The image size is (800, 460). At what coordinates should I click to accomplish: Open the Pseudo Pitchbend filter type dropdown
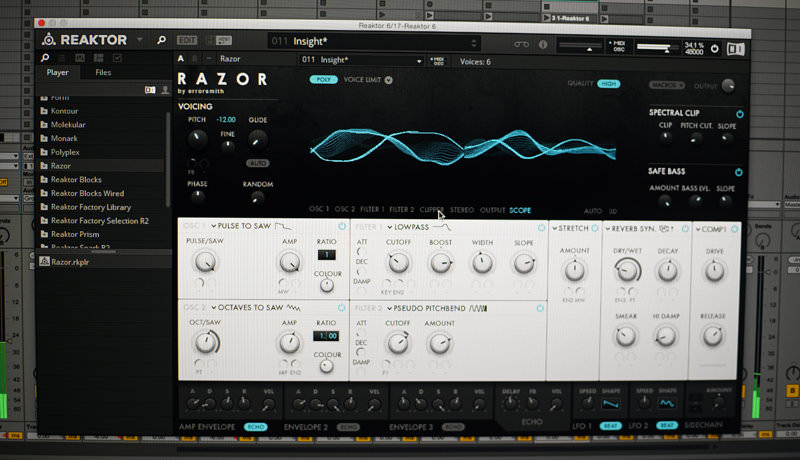[389, 309]
